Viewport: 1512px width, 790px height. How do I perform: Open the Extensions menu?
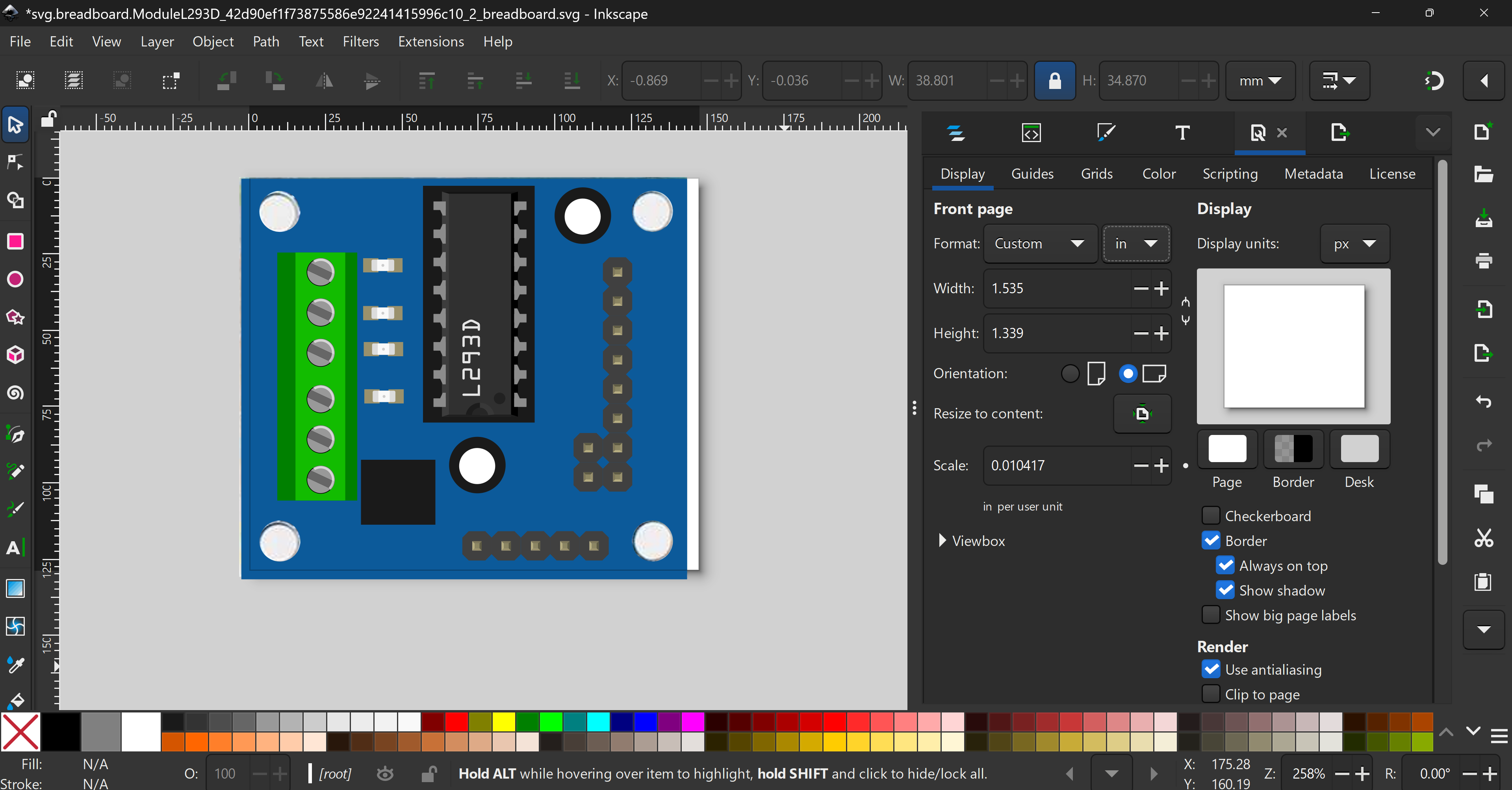point(431,42)
